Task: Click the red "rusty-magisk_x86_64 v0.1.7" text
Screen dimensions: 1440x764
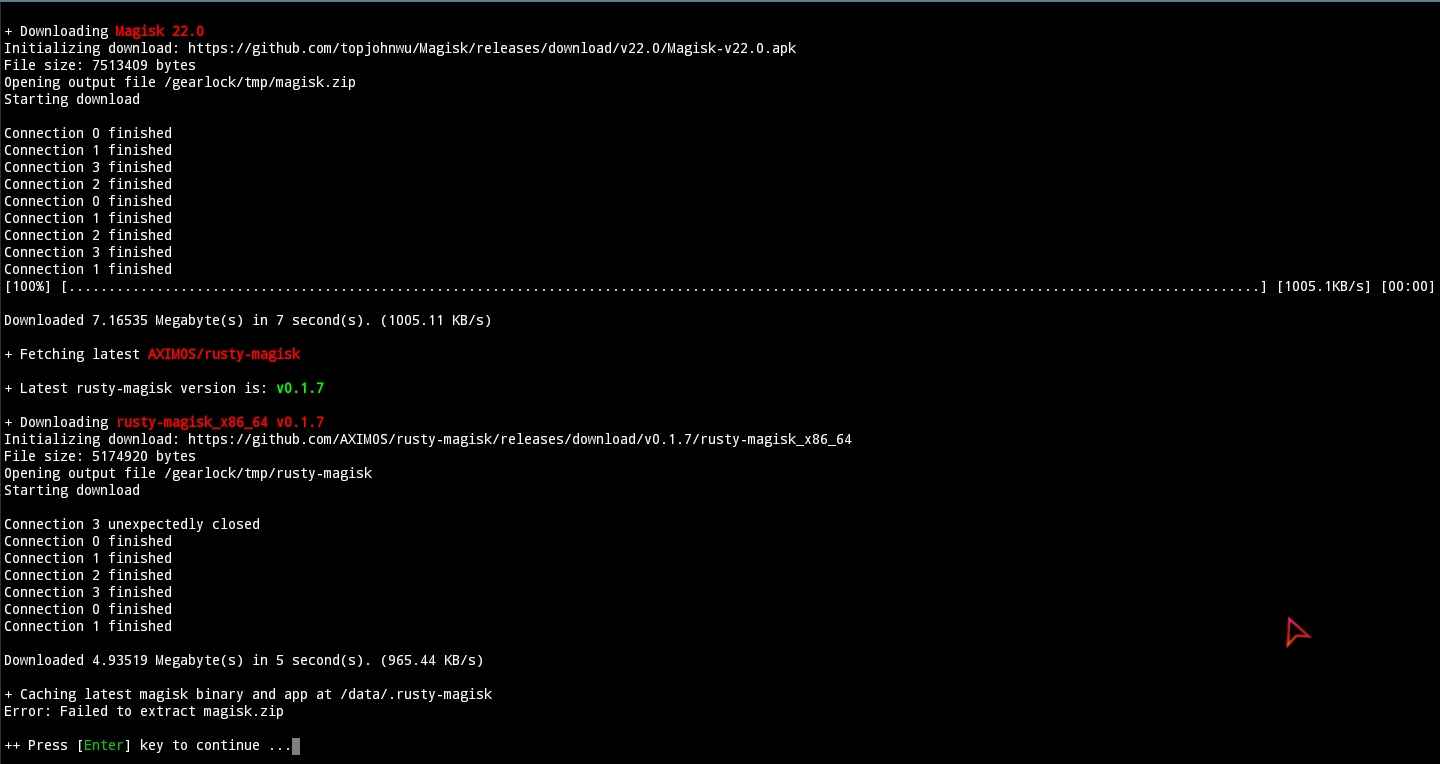Action: 220,422
